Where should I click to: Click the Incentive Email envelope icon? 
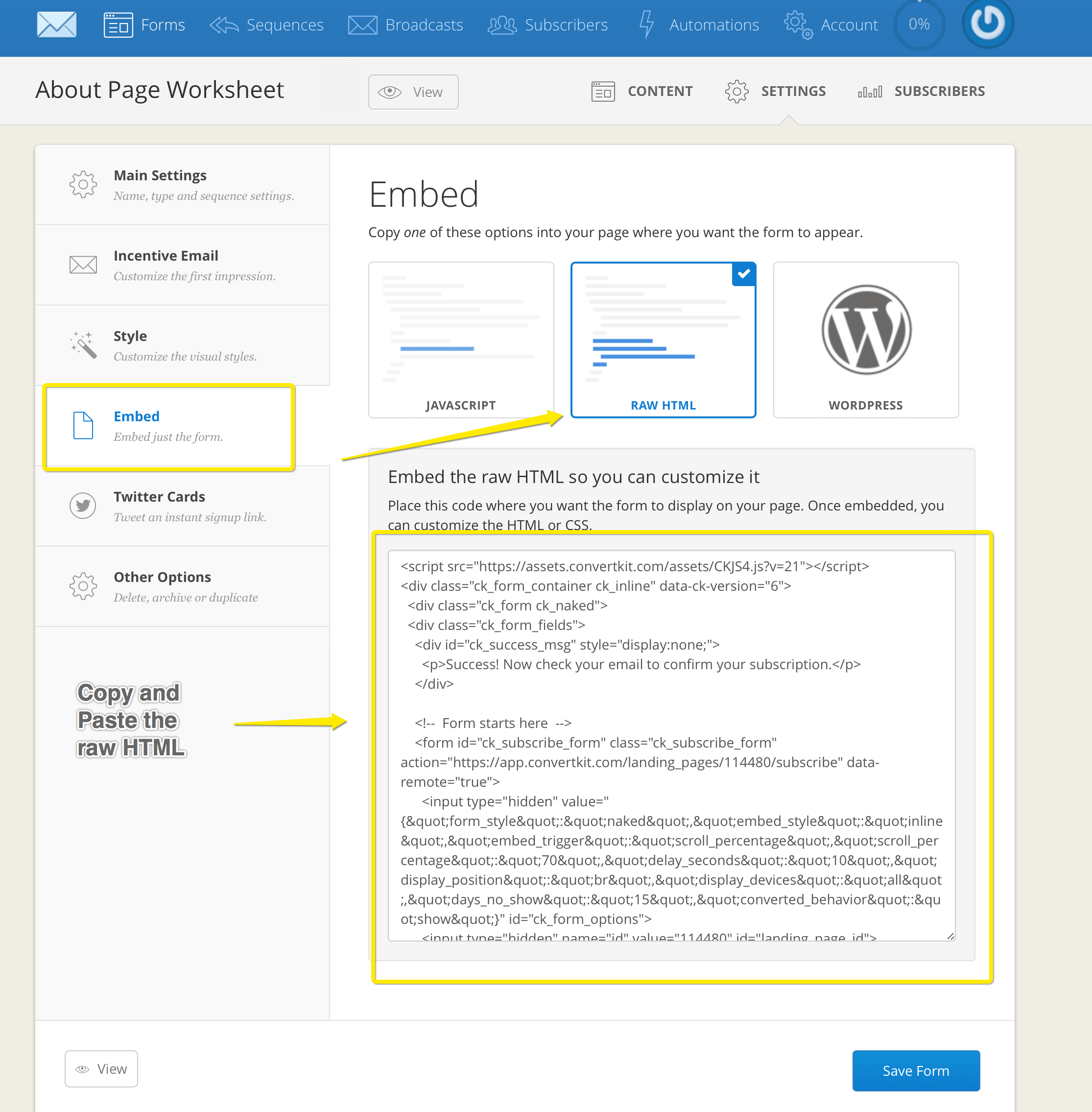(x=83, y=265)
